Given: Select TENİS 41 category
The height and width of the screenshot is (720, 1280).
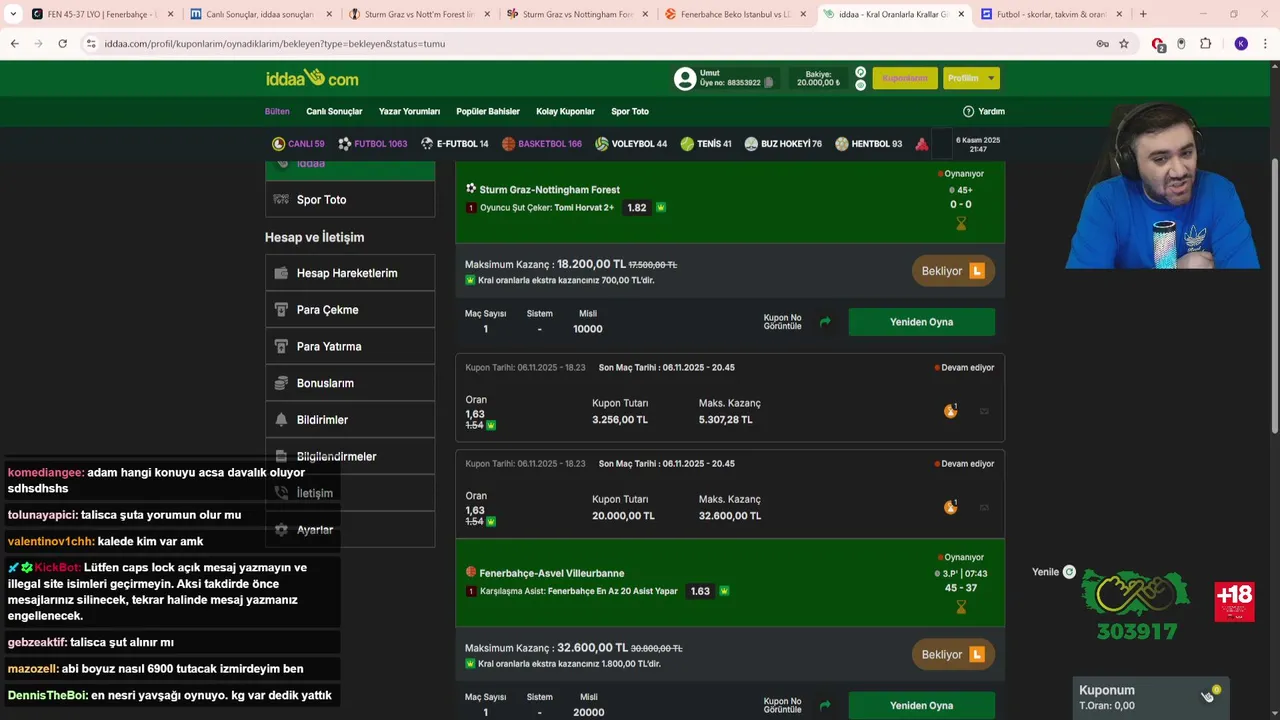Looking at the screenshot, I should [x=706, y=144].
